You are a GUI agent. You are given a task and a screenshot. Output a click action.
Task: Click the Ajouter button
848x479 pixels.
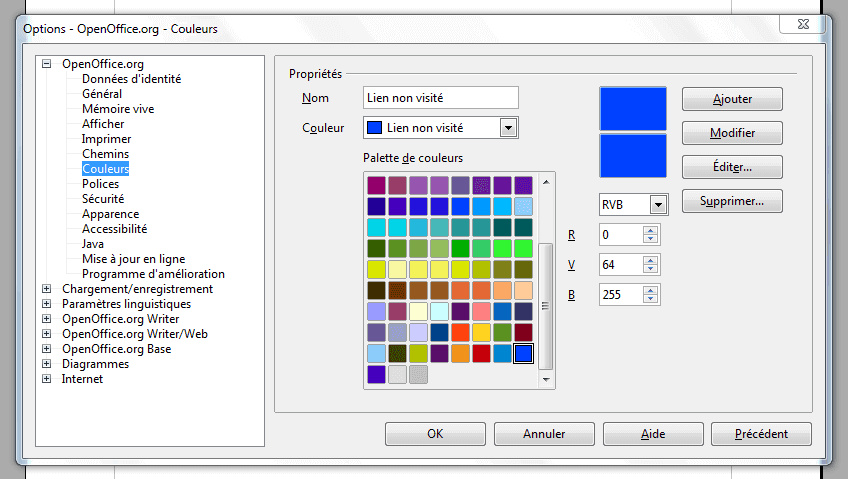[732, 99]
